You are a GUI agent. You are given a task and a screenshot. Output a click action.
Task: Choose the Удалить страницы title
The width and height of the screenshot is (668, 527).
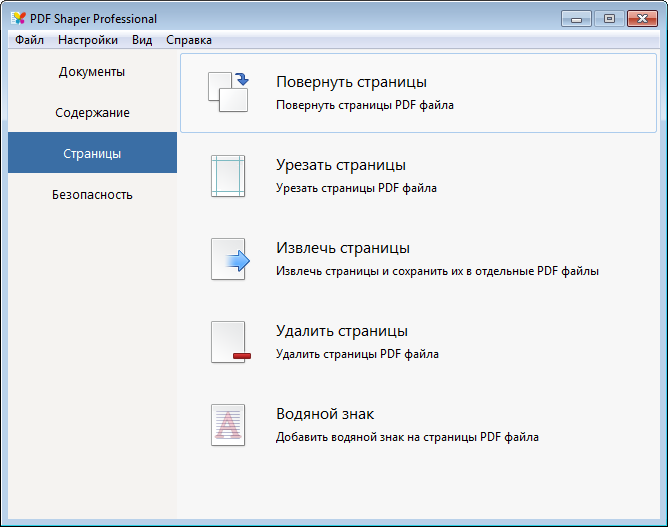(x=342, y=331)
